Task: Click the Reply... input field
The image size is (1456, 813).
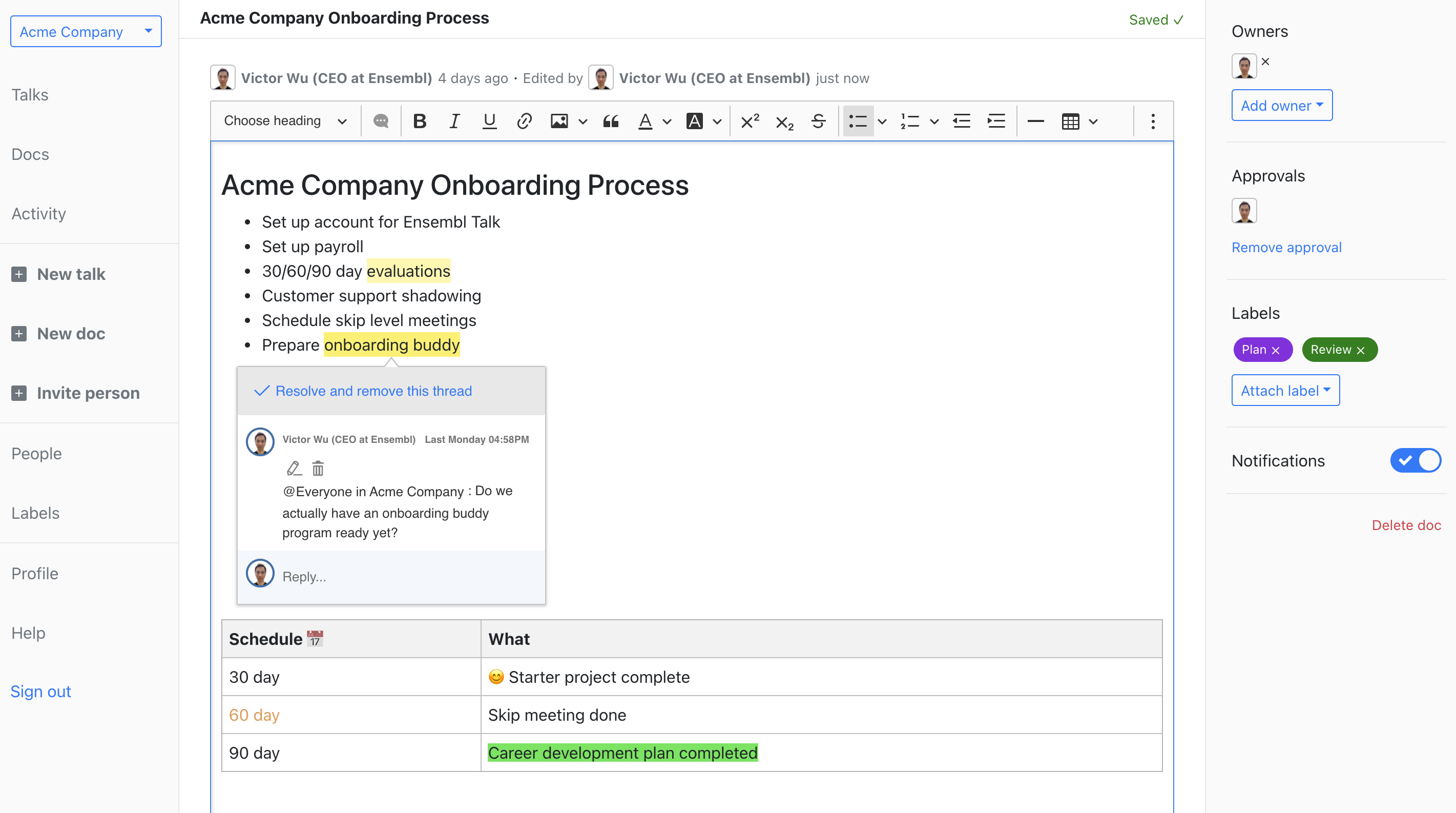Action: [x=410, y=576]
